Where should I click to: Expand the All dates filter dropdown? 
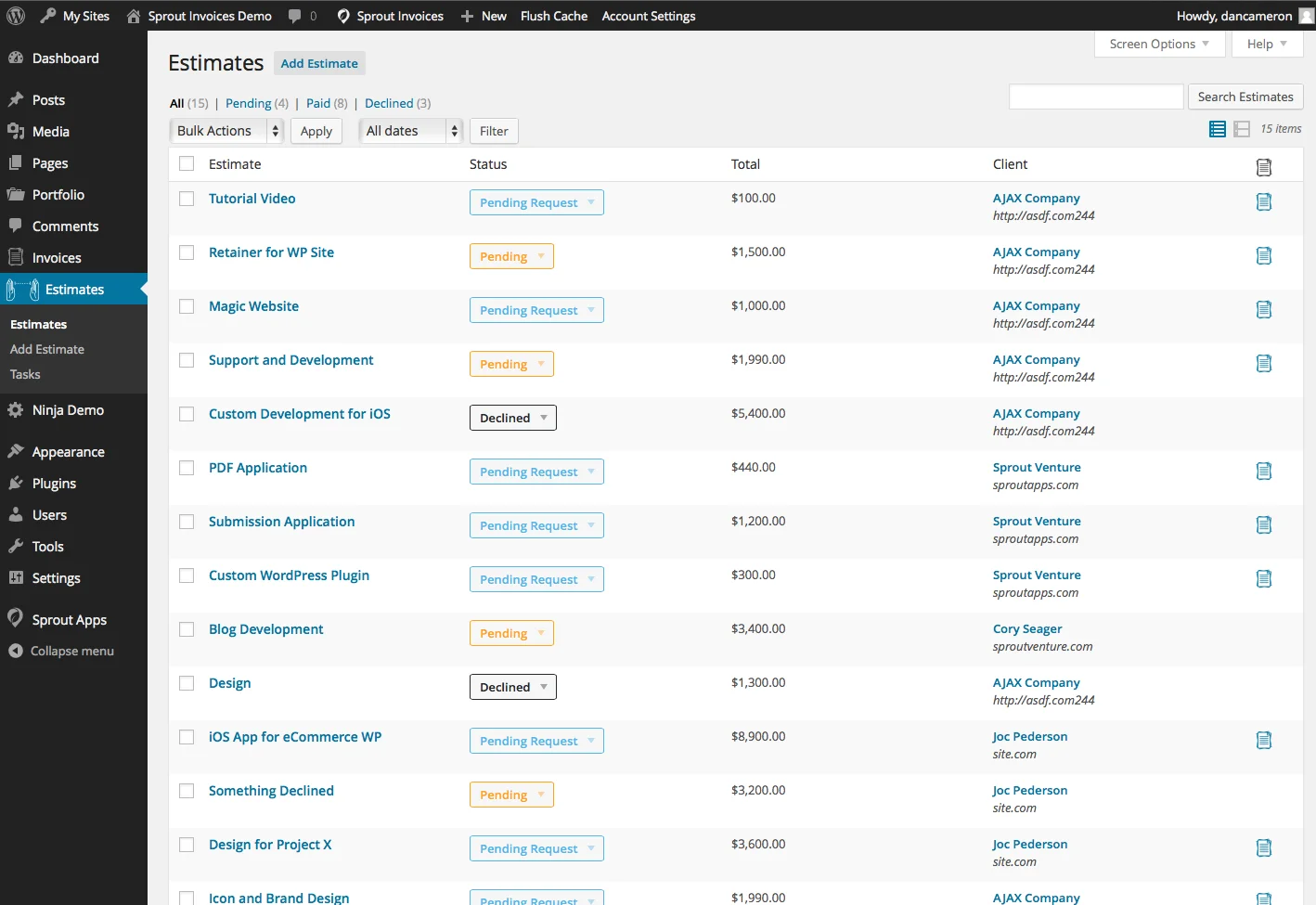pos(410,130)
